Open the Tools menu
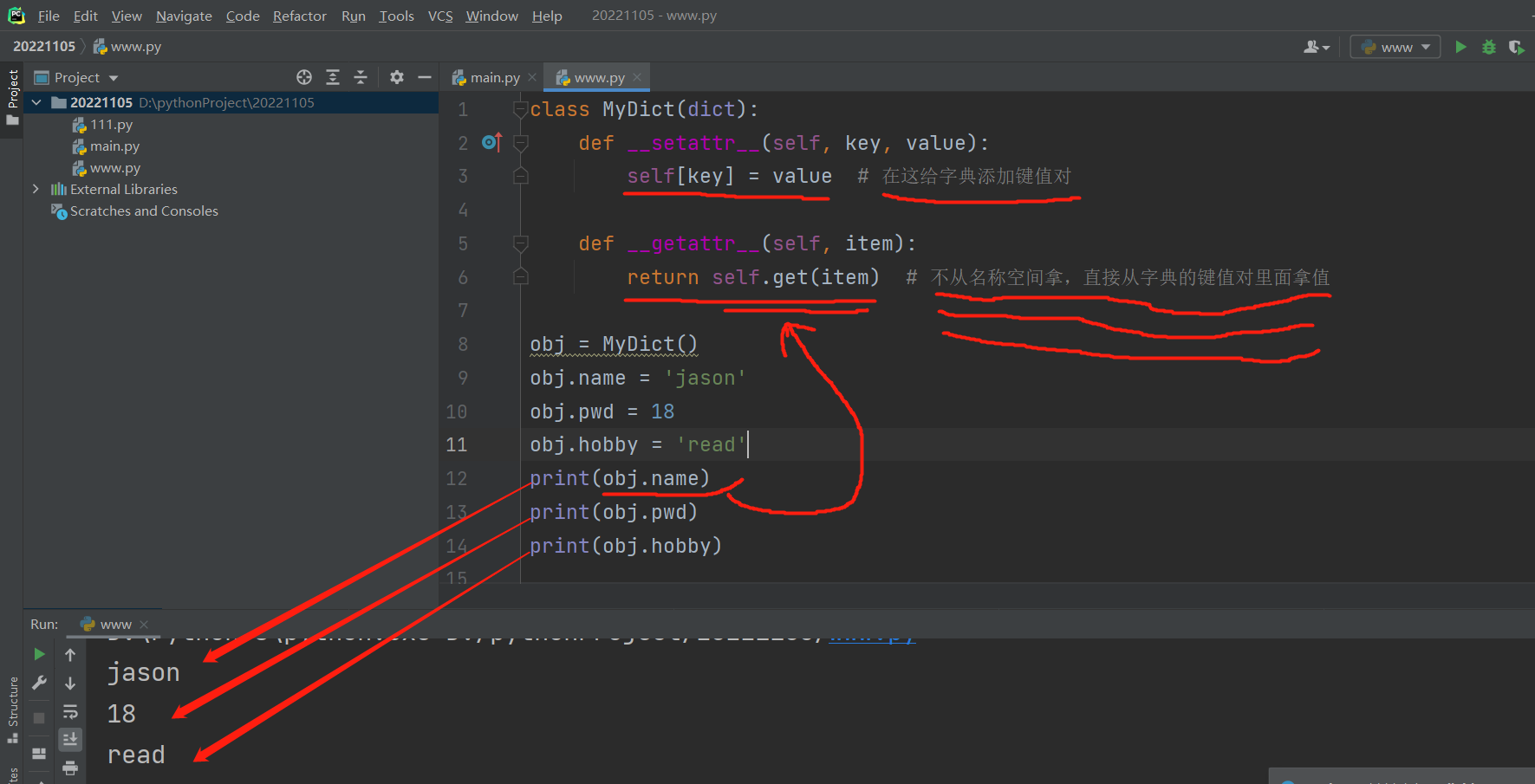The width and height of the screenshot is (1535, 784). 396,16
